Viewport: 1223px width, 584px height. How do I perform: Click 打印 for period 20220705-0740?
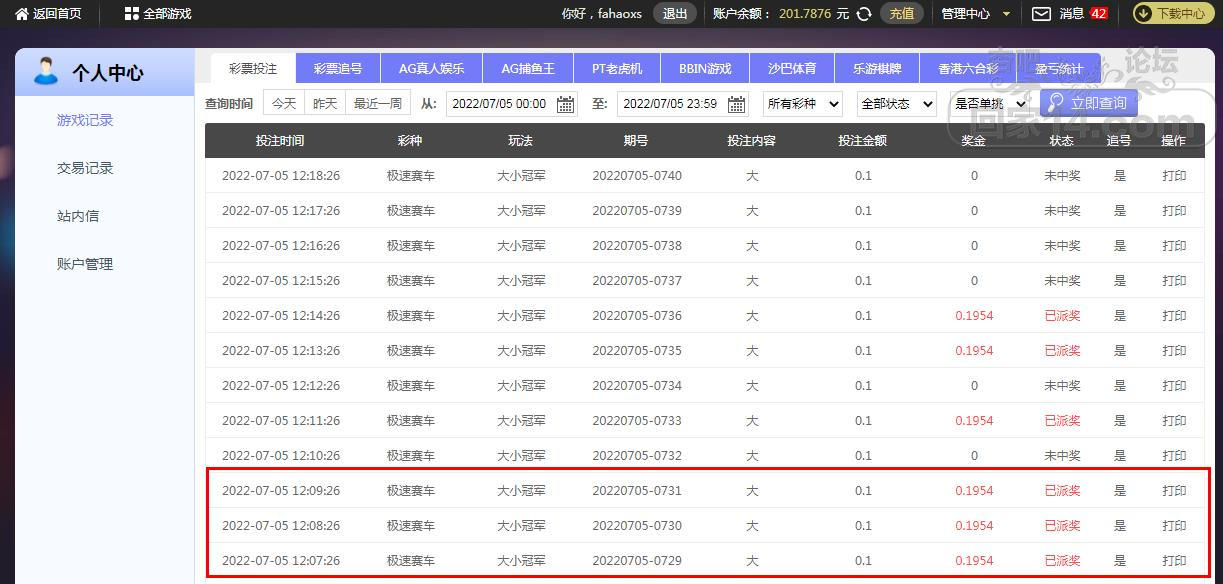point(1174,176)
